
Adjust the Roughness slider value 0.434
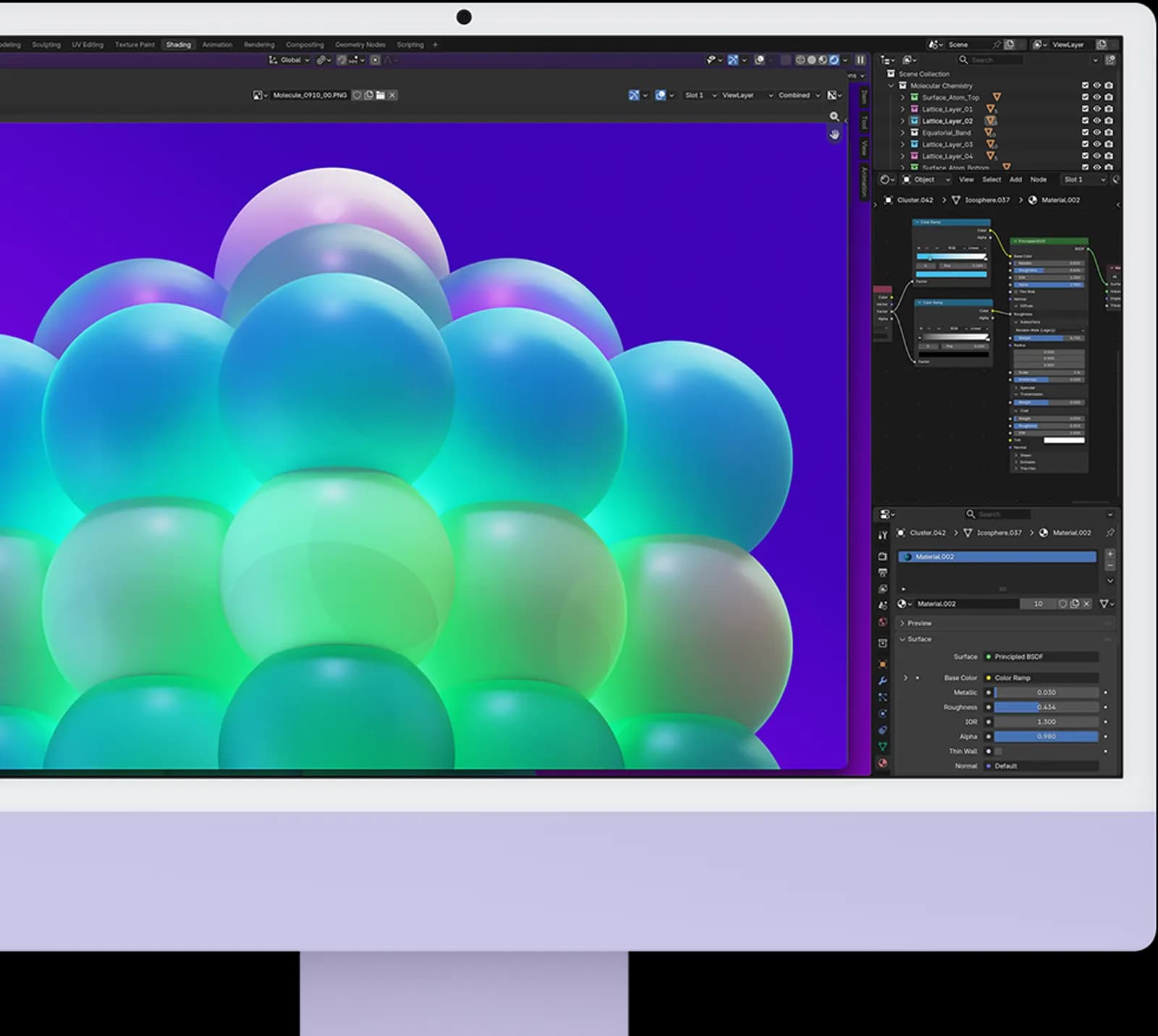click(x=1046, y=707)
